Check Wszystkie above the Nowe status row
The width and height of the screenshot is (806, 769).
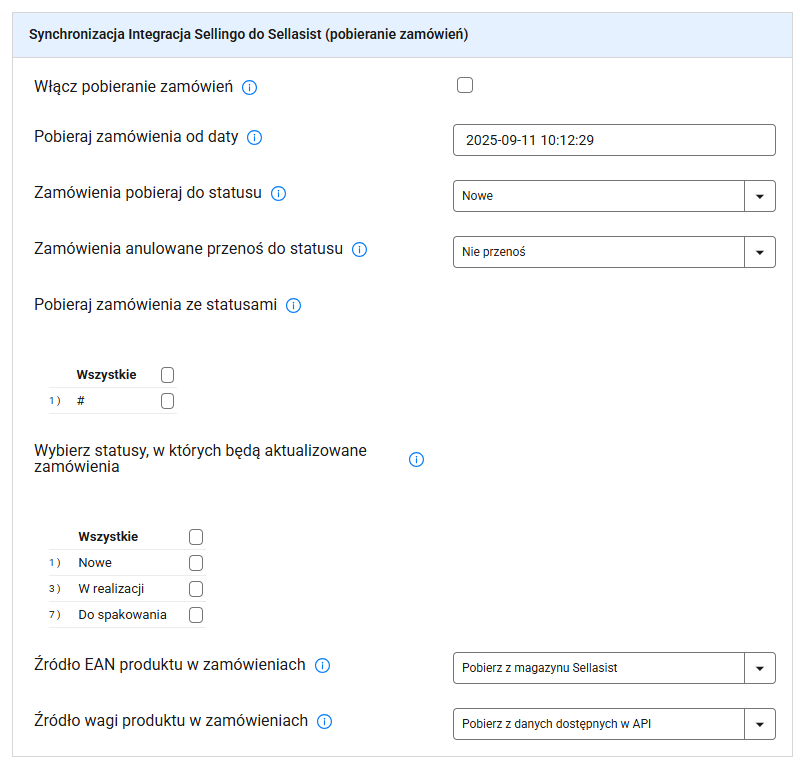196,537
